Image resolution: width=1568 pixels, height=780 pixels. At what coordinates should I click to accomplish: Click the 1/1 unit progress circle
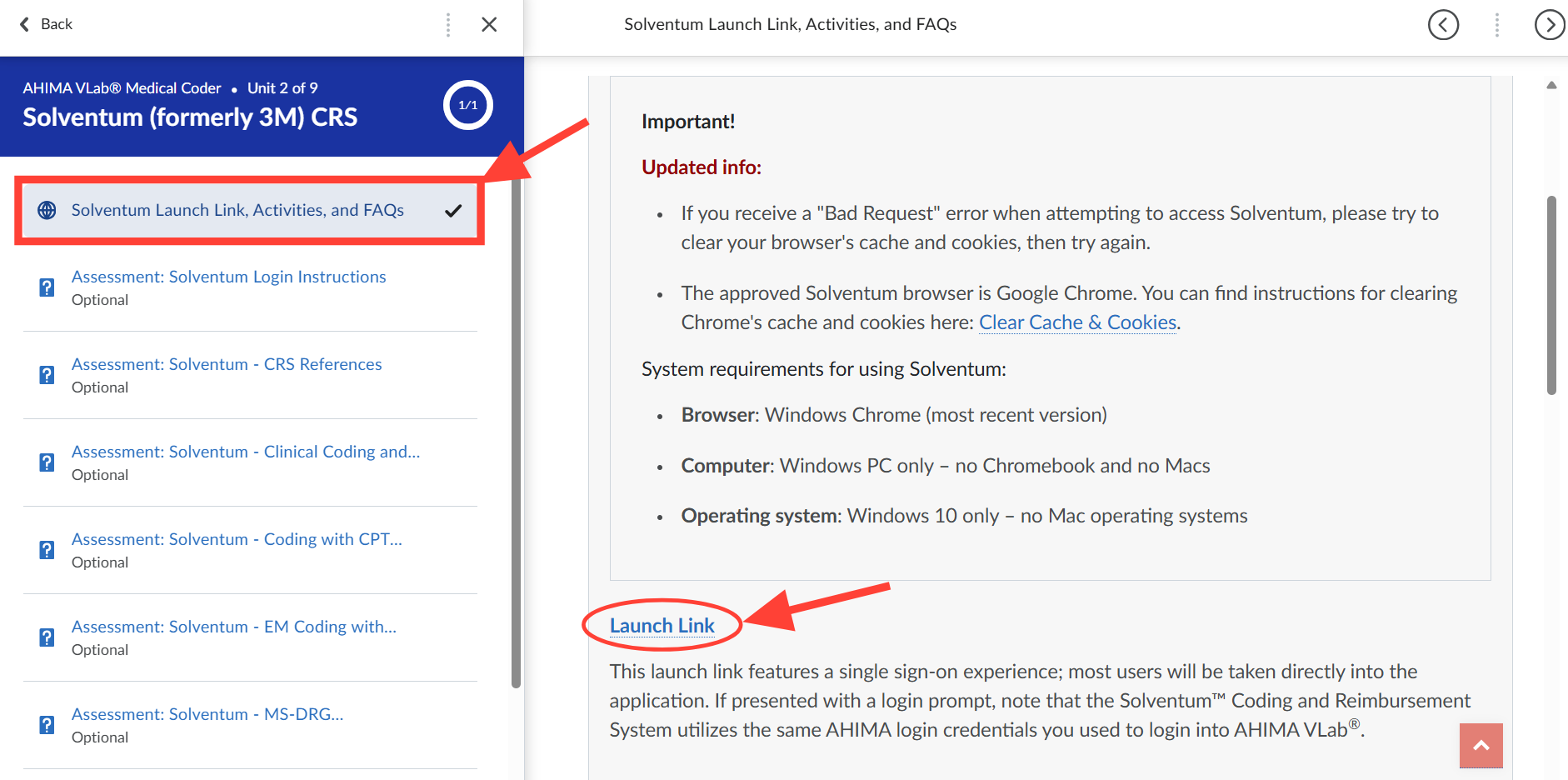(x=467, y=105)
